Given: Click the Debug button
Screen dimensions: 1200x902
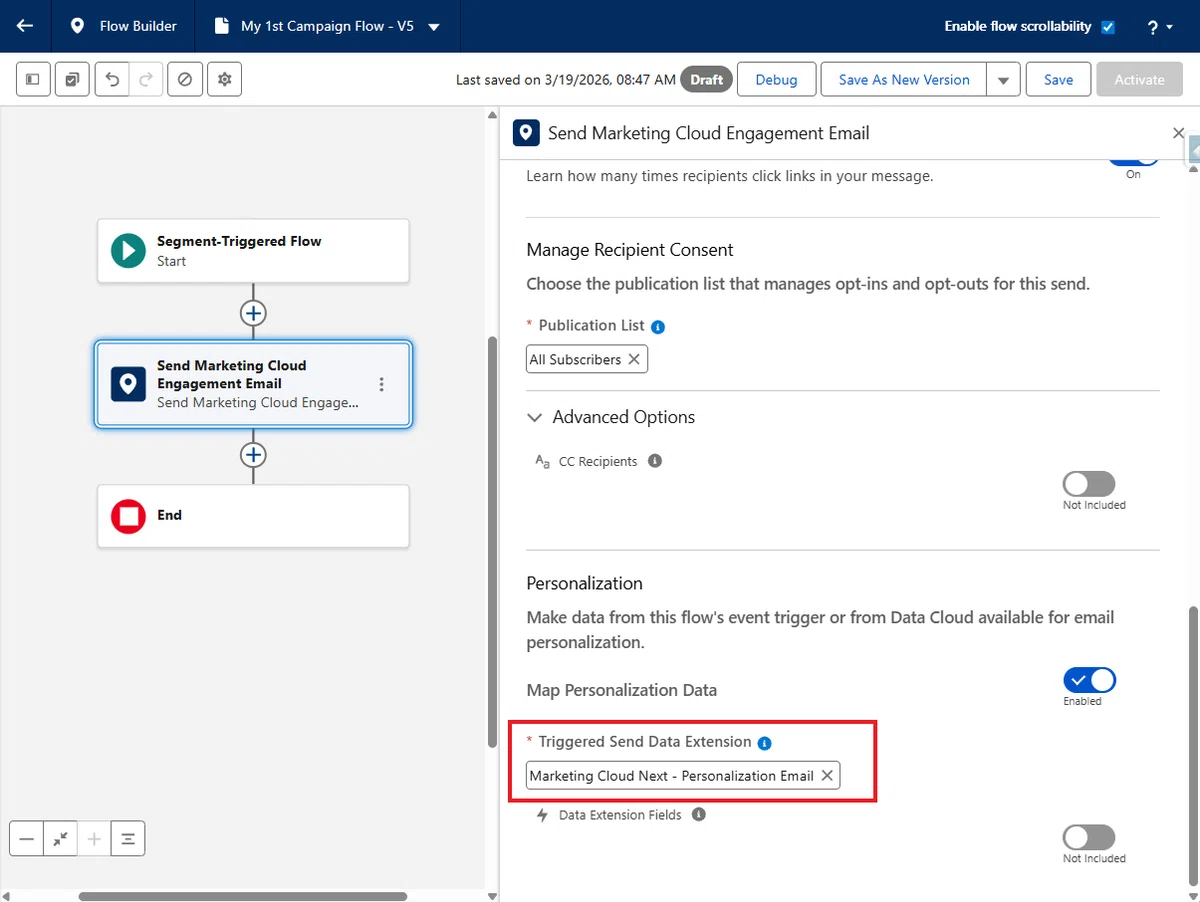Looking at the screenshot, I should 776,80.
